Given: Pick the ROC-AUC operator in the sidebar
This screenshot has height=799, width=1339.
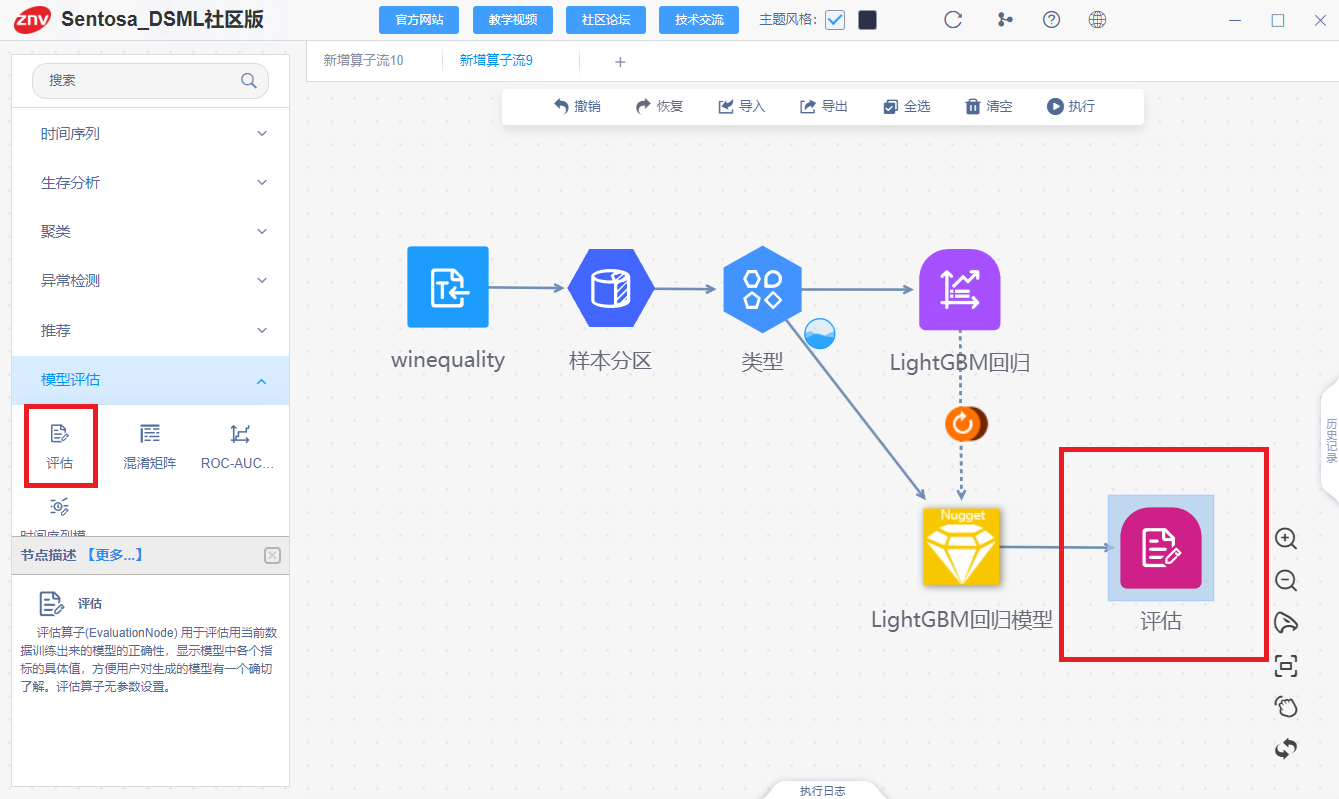Looking at the screenshot, I should coord(238,445).
